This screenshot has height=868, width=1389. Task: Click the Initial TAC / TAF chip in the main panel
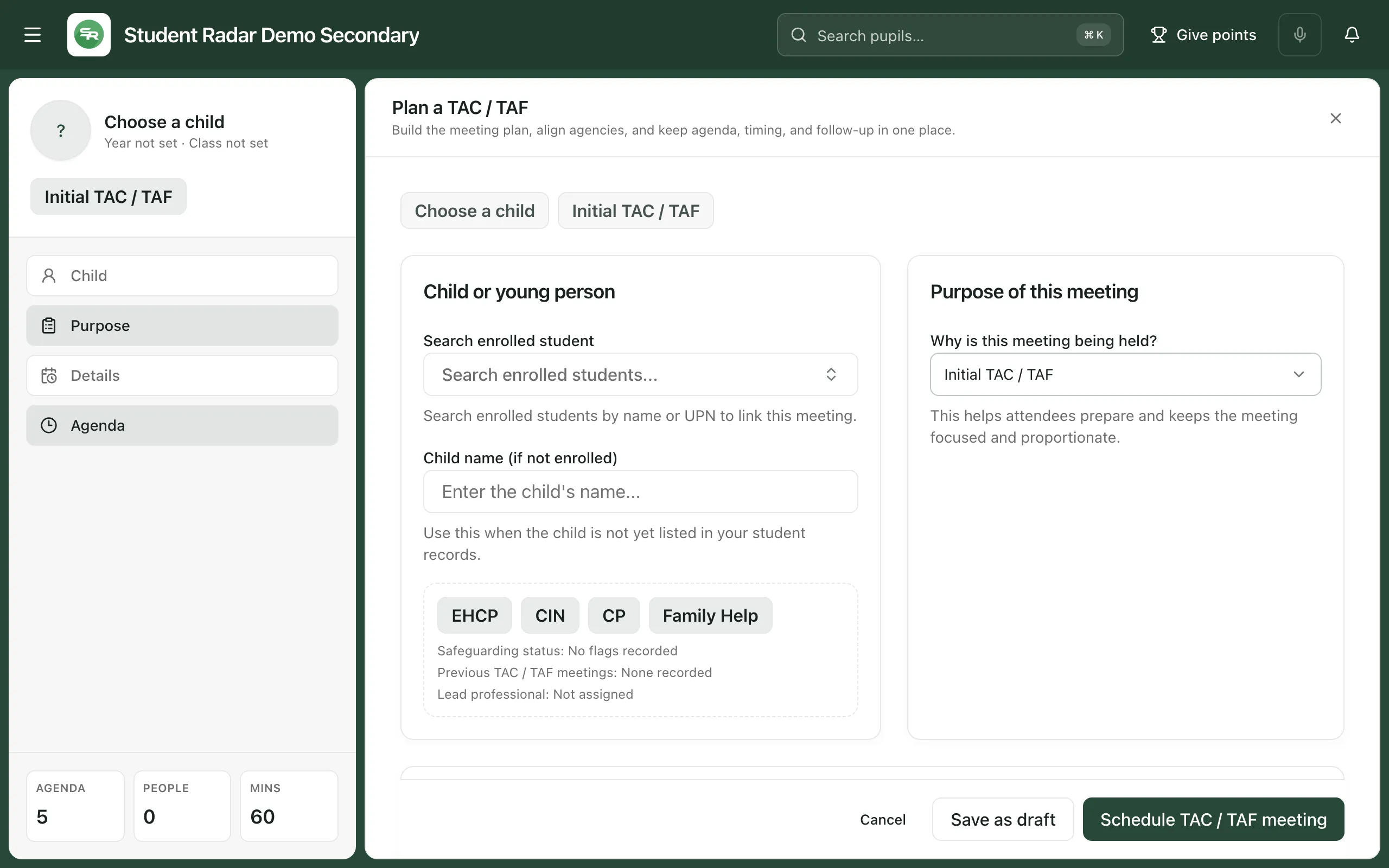tap(635, 210)
